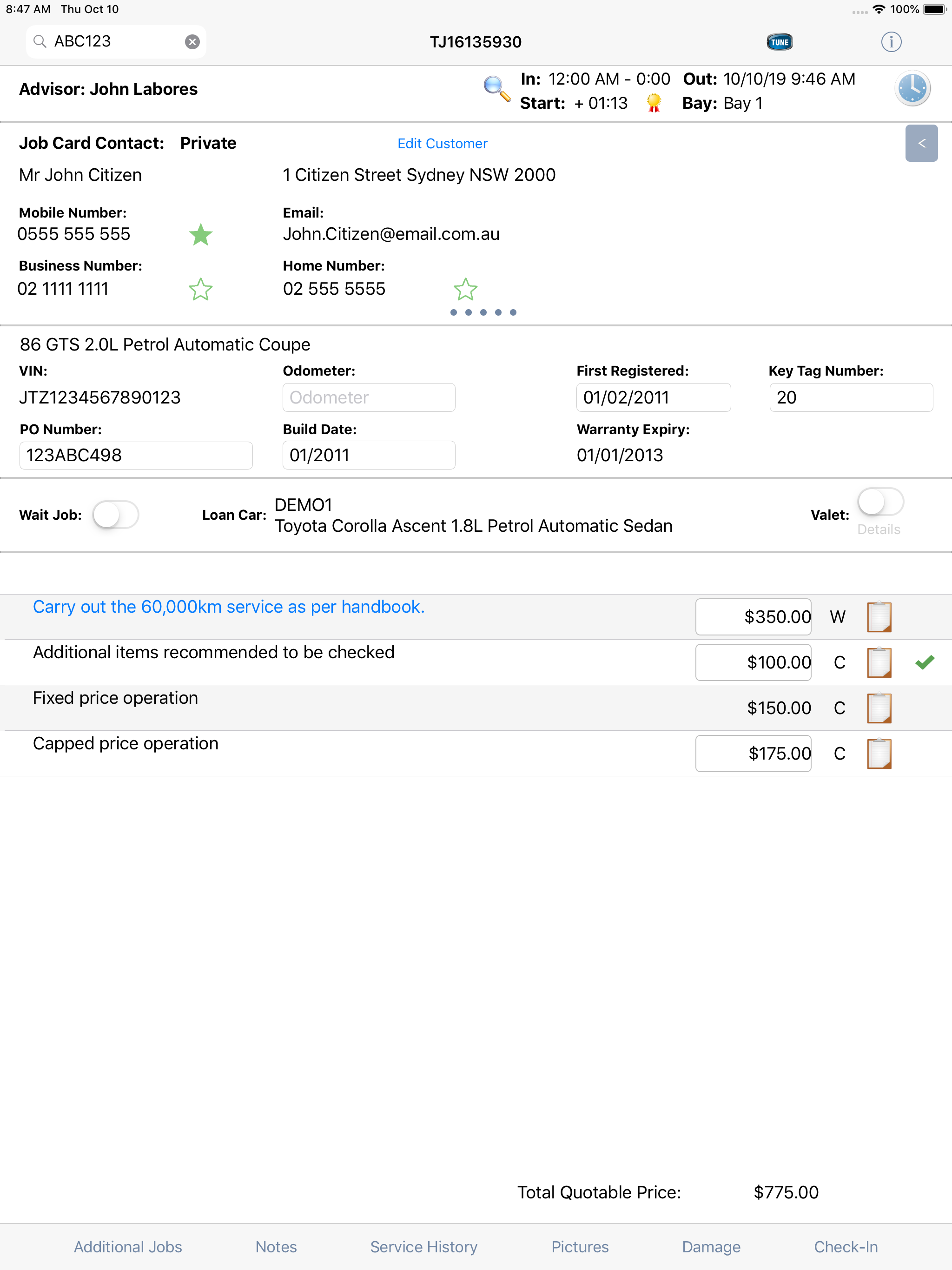Open the 60,000km service job link

229,606
